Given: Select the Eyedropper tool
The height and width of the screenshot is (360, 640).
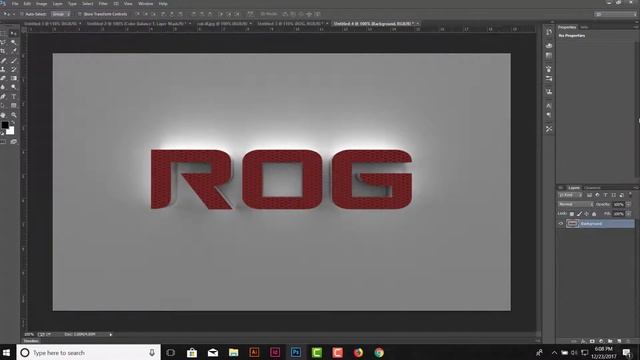Looking at the screenshot, I should click(x=13, y=51).
